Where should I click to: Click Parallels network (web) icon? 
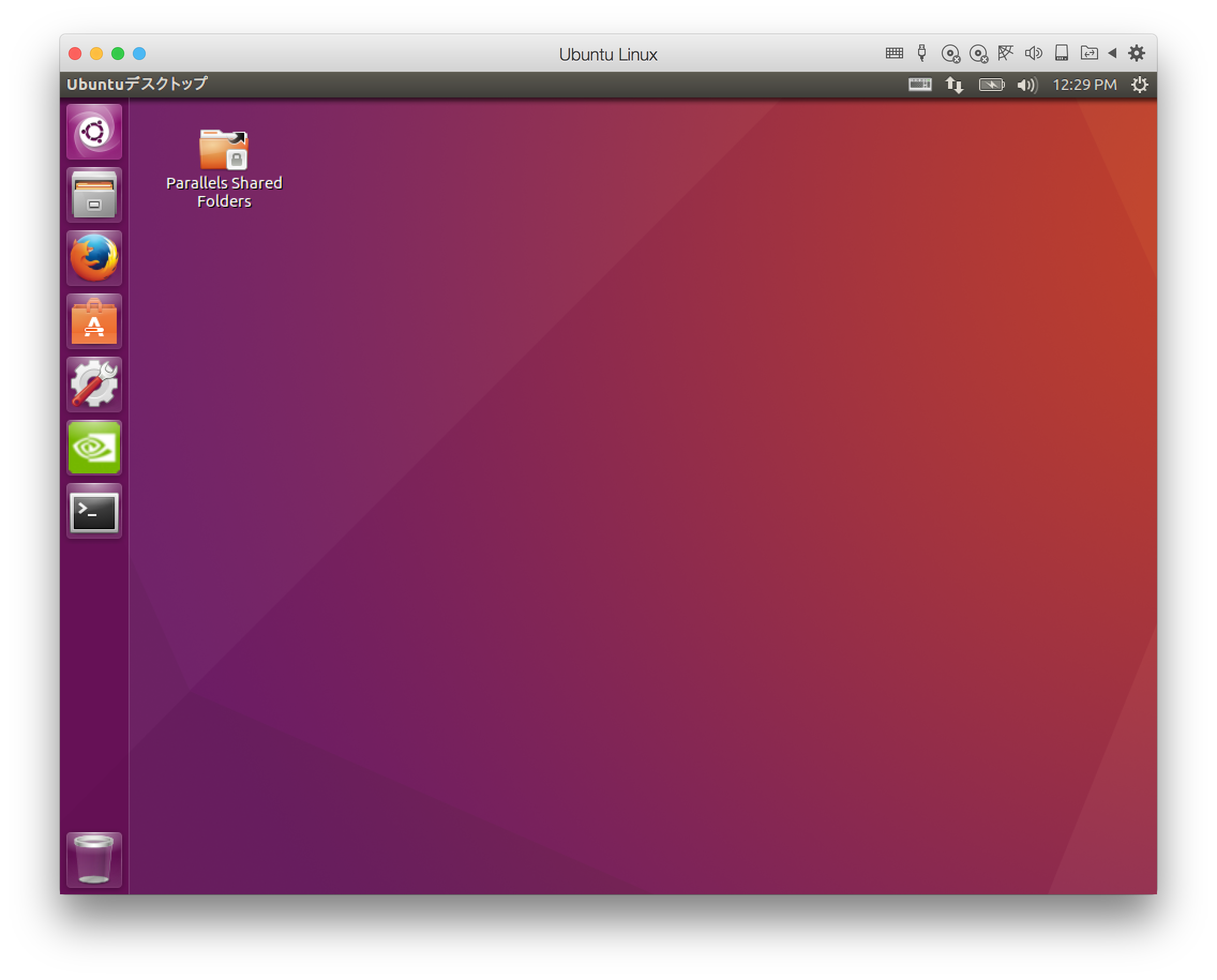click(1005, 53)
